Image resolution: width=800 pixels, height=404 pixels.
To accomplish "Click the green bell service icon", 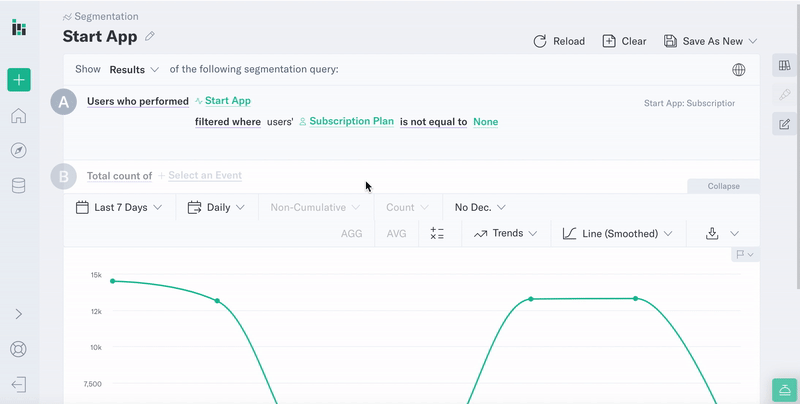I will pyautogui.click(x=785, y=390).
